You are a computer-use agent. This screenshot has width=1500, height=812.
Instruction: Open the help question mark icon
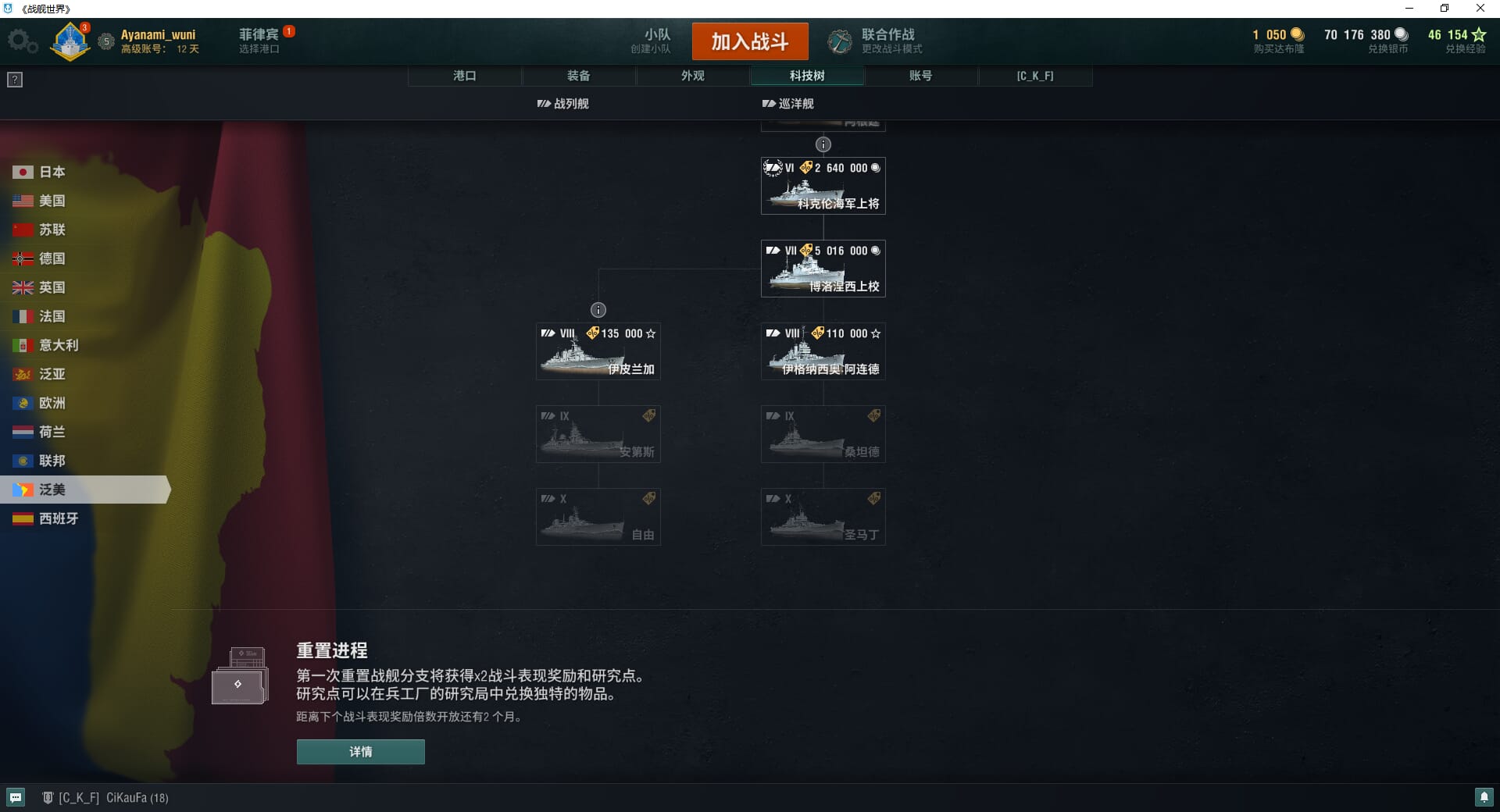point(15,80)
